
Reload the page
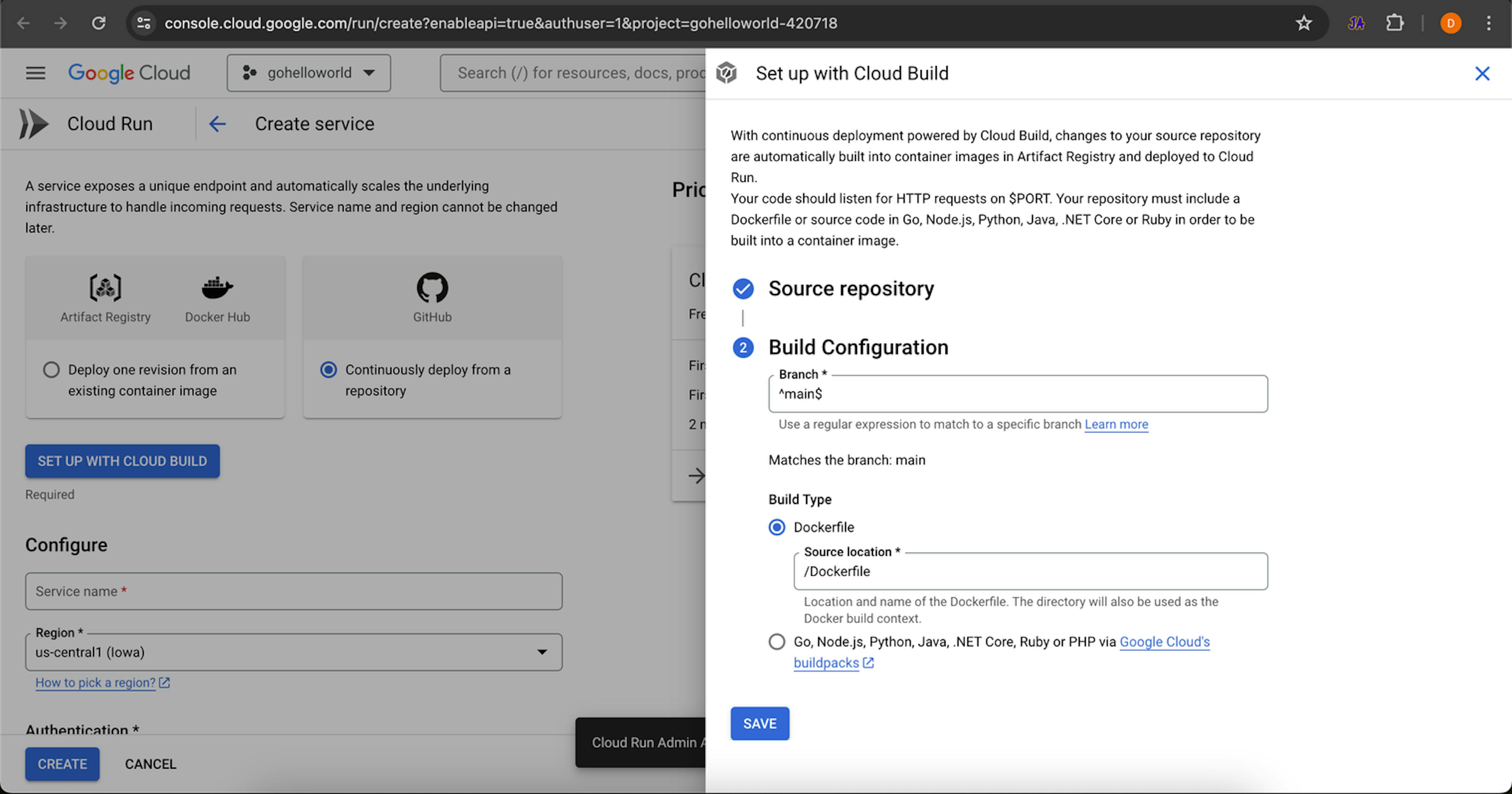click(x=98, y=24)
